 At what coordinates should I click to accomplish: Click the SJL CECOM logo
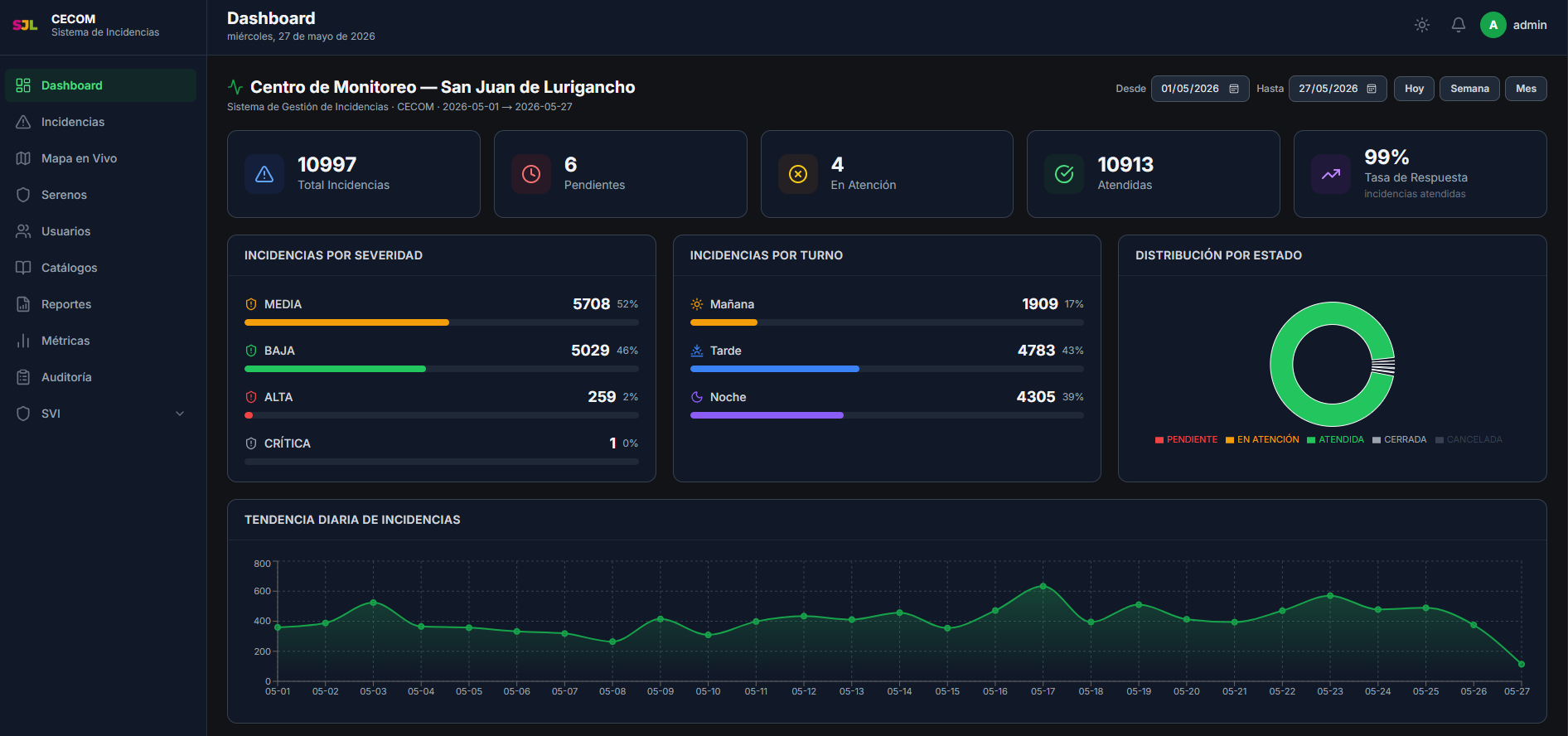[x=25, y=25]
